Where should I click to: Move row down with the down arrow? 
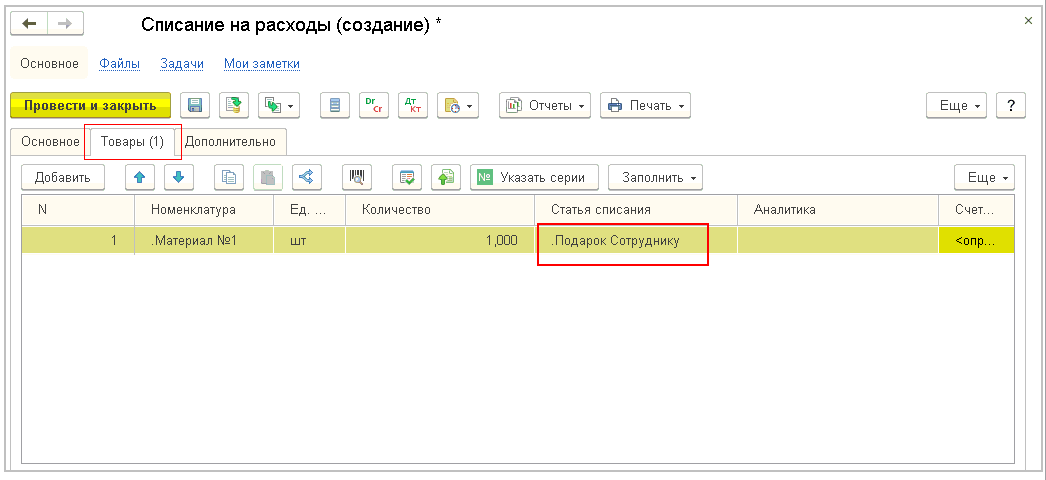[x=178, y=177]
